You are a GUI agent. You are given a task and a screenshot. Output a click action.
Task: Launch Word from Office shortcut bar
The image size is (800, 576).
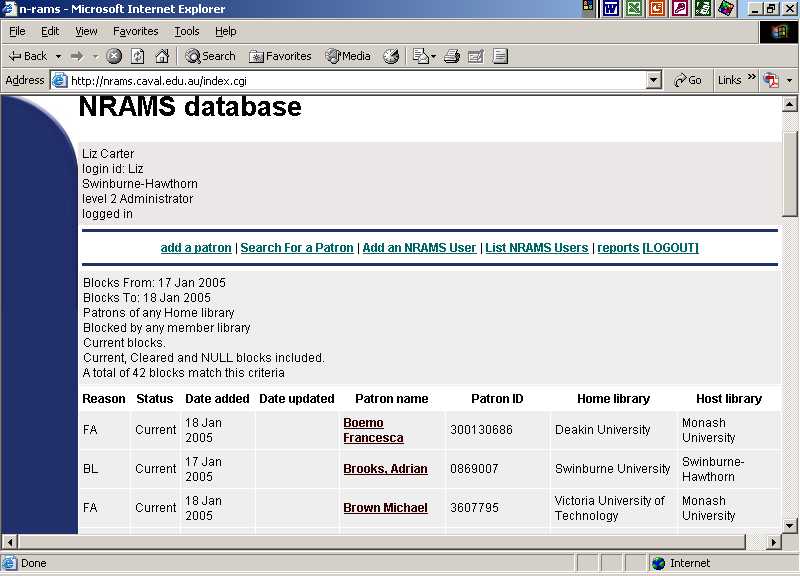tap(611, 8)
